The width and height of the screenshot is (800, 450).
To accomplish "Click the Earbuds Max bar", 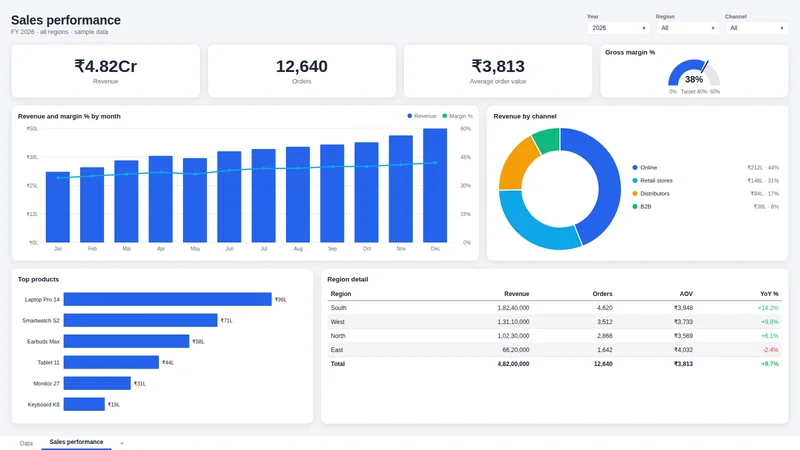I will 126,341.
